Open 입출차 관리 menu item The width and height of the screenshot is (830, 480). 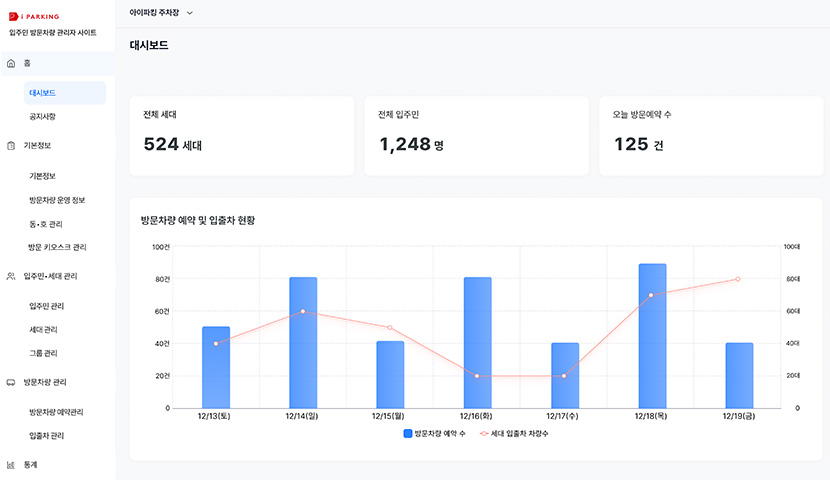(x=47, y=436)
